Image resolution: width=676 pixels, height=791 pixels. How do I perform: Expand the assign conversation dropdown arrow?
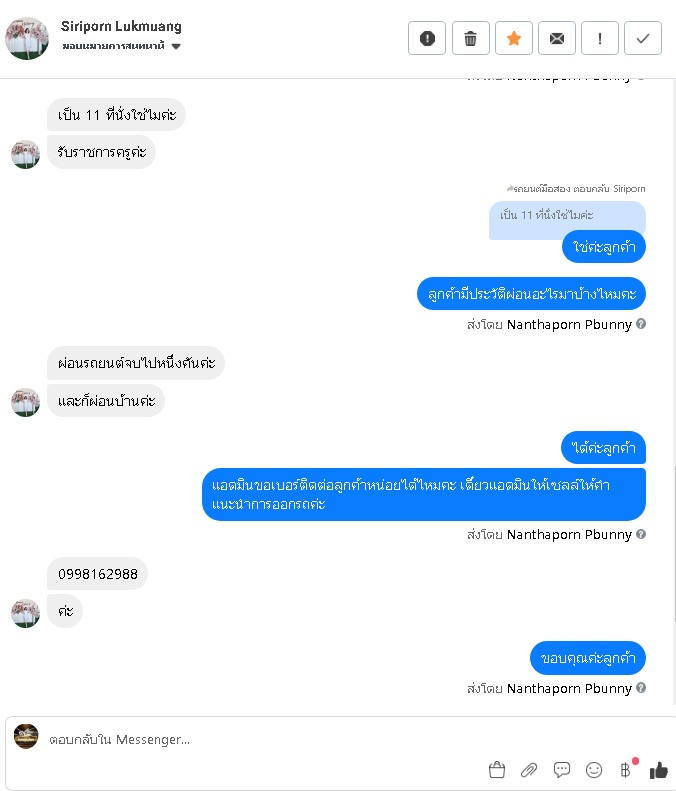[176, 46]
